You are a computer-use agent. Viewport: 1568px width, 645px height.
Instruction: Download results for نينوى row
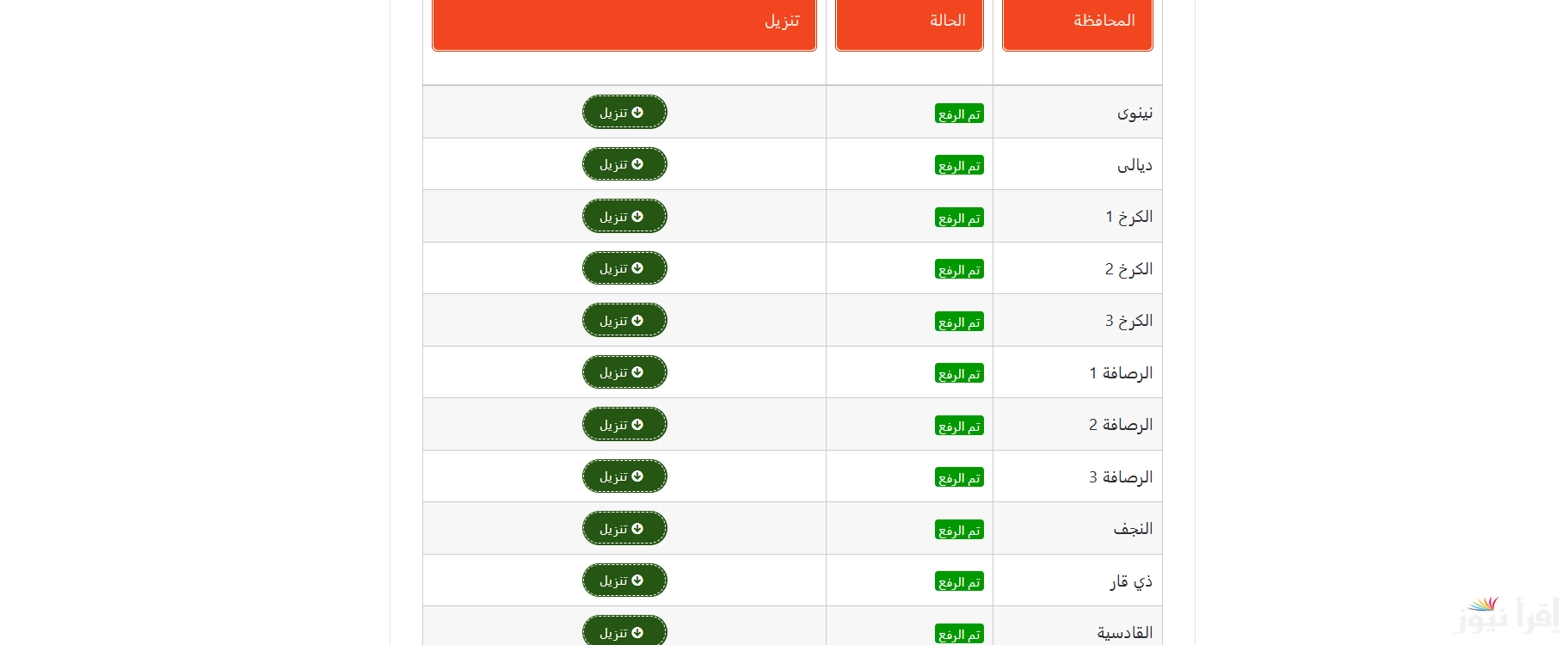(x=624, y=112)
